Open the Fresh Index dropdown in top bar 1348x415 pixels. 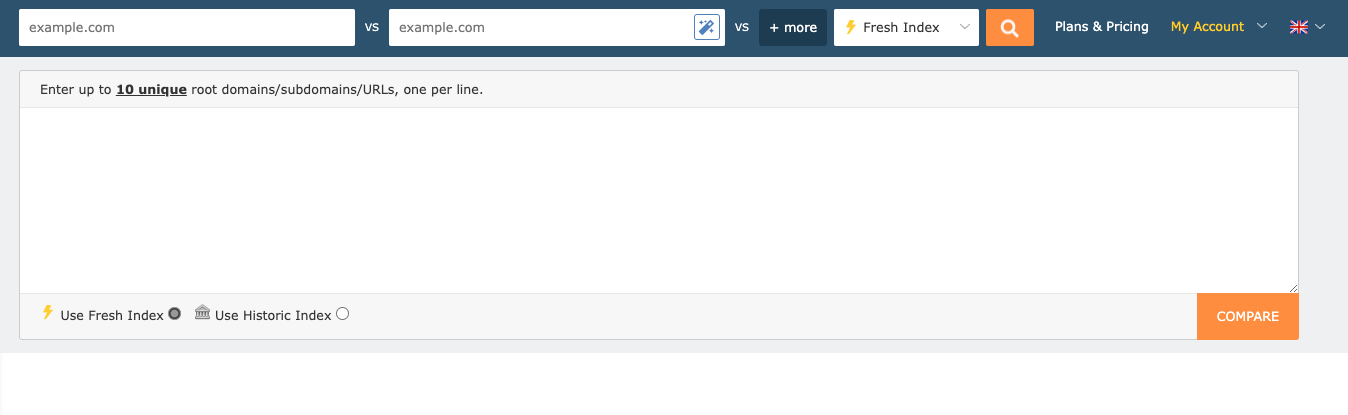[906, 28]
